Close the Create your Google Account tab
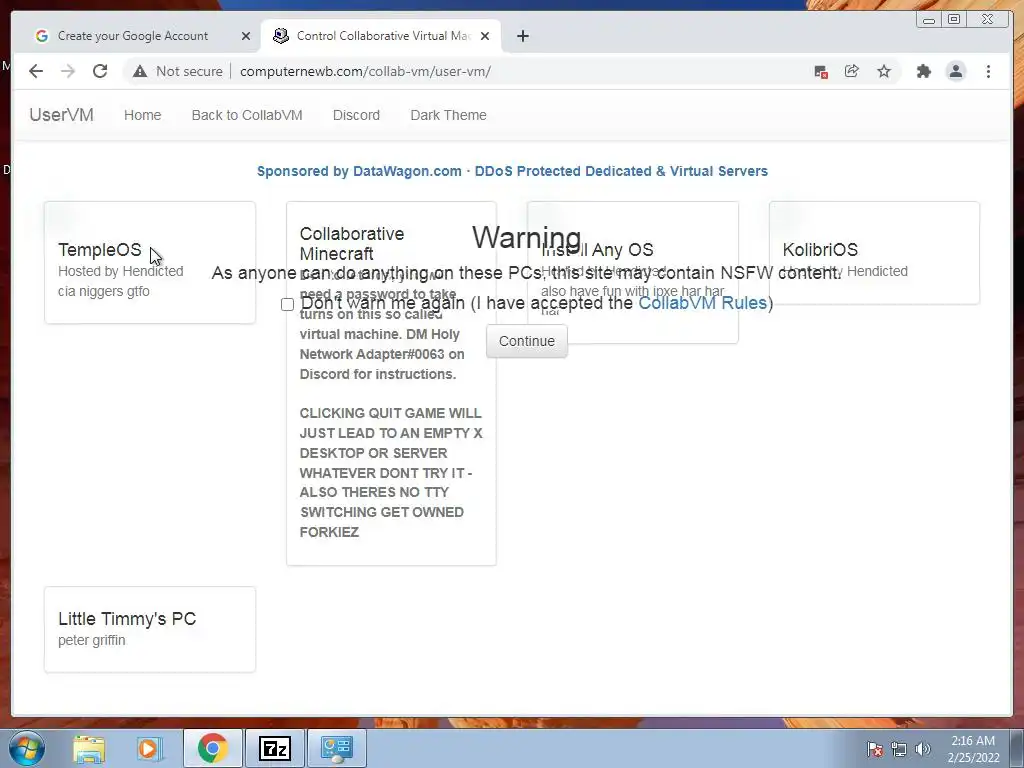The height and width of the screenshot is (768, 1024). (x=246, y=36)
